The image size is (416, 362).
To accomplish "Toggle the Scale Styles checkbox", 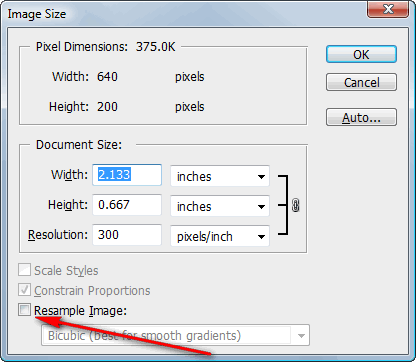I will [x=24, y=270].
